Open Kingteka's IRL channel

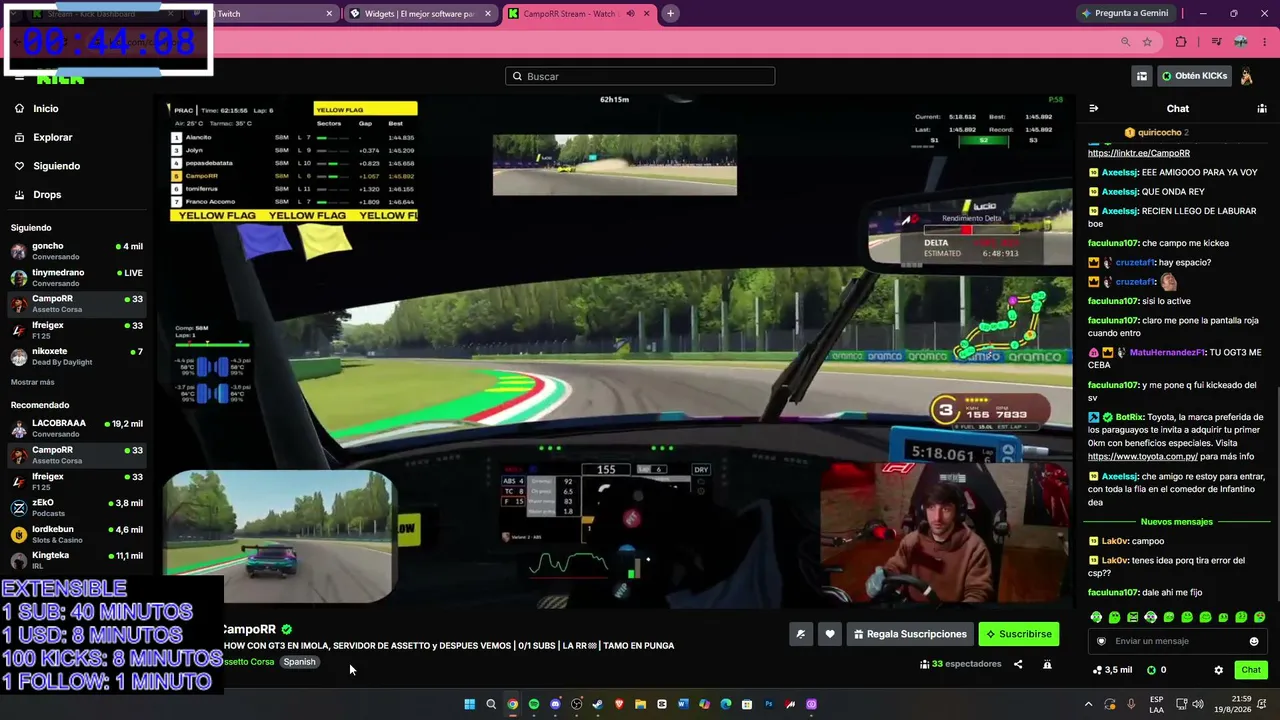pyautogui.click(x=77, y=560)
